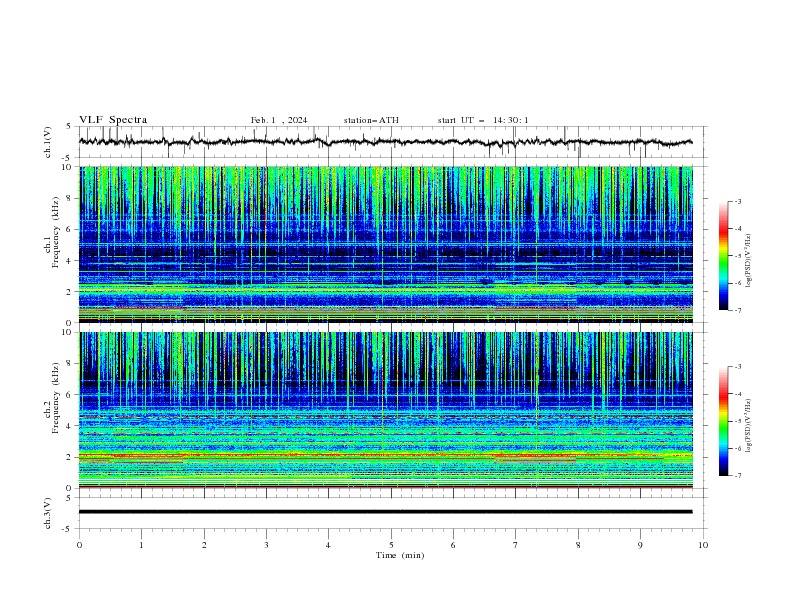This screenshot has height=612, width=792.
Task: Click the 'start UT = 14:30:1' text
Action: 483,120
